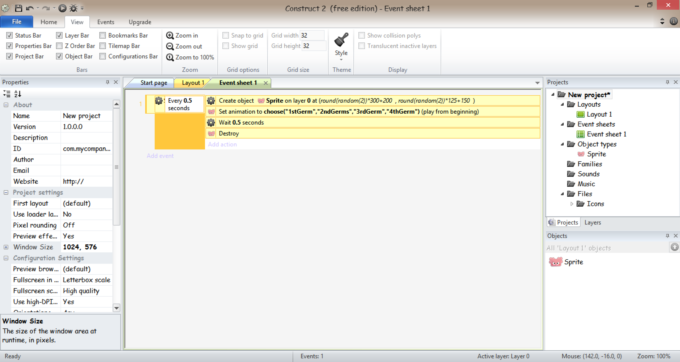
Task: Open the File menu
Action: pyautogui.click(x=16, y=22)
